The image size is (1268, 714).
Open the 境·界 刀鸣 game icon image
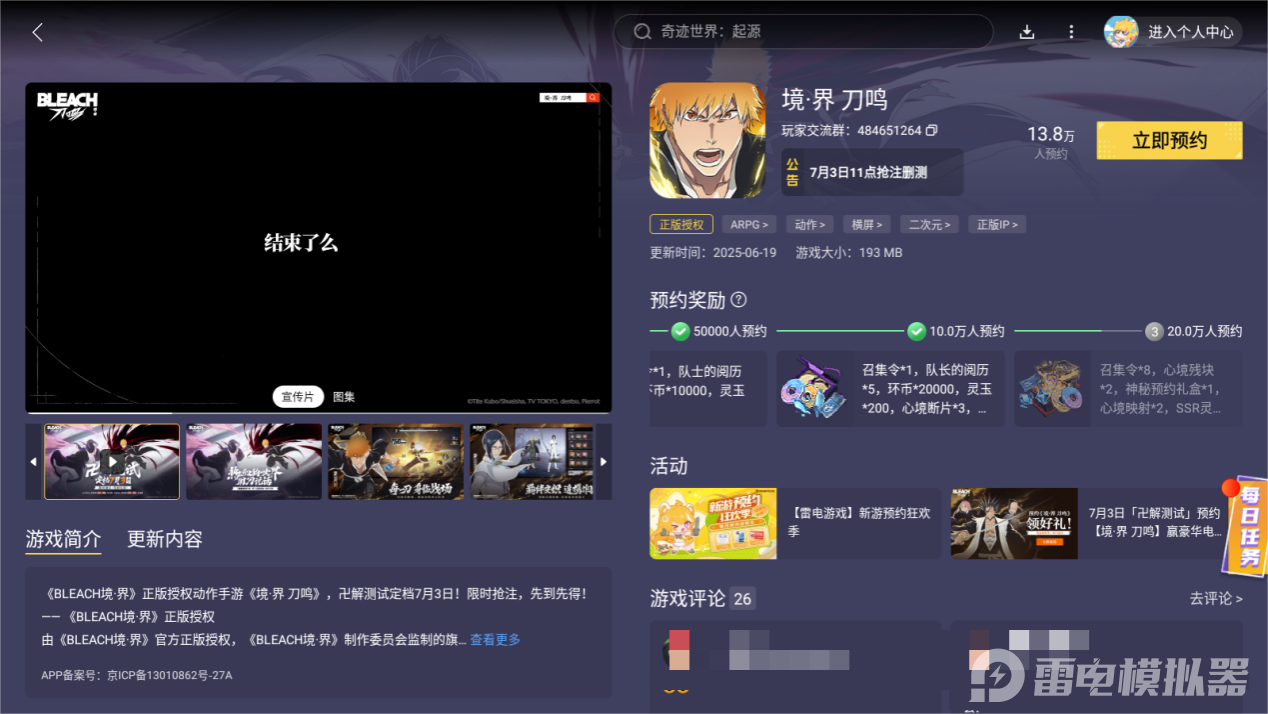pyautogui.click(x=708, y=139)
